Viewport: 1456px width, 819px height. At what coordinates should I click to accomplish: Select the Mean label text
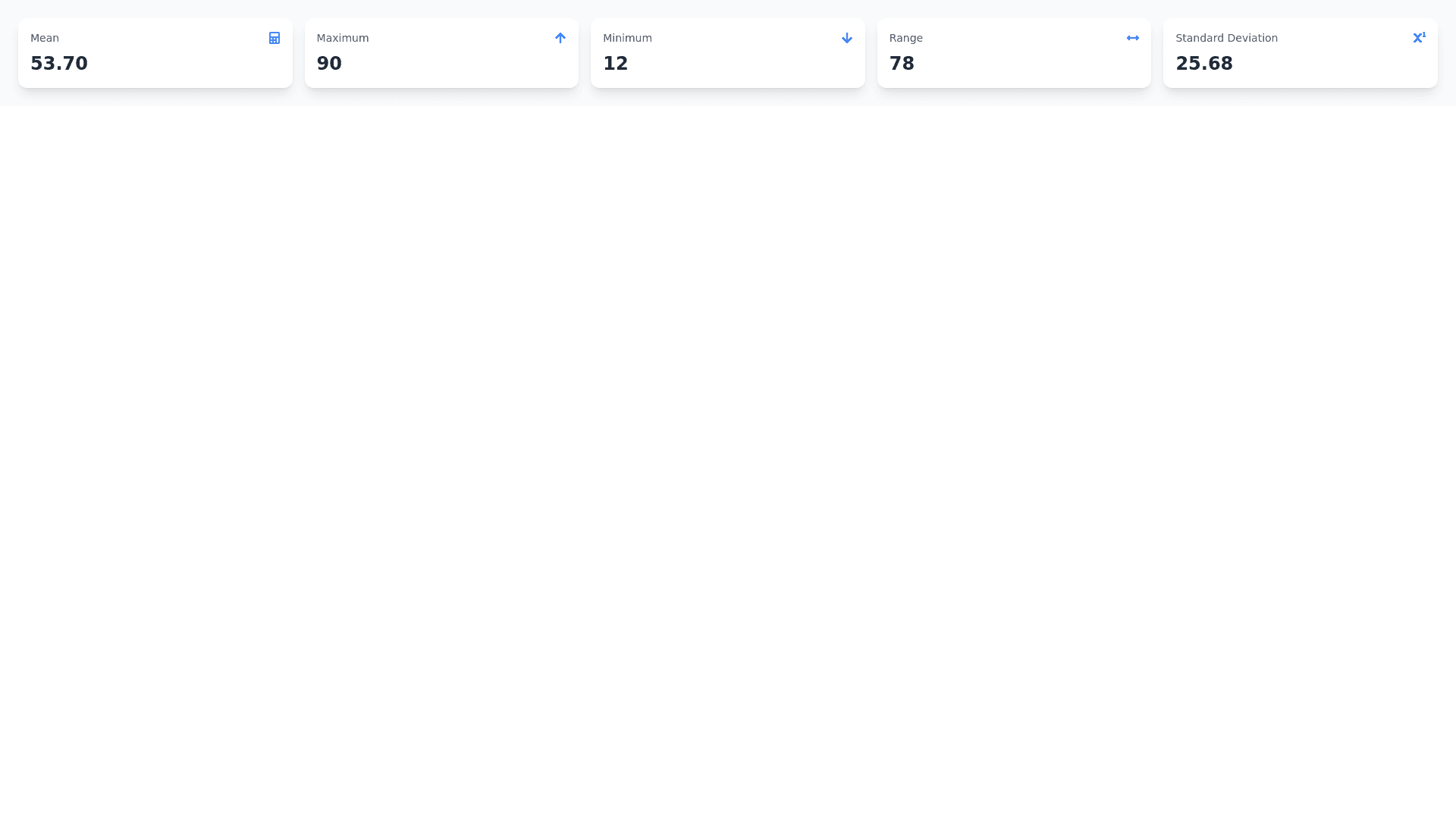click(x=45, y=38)
